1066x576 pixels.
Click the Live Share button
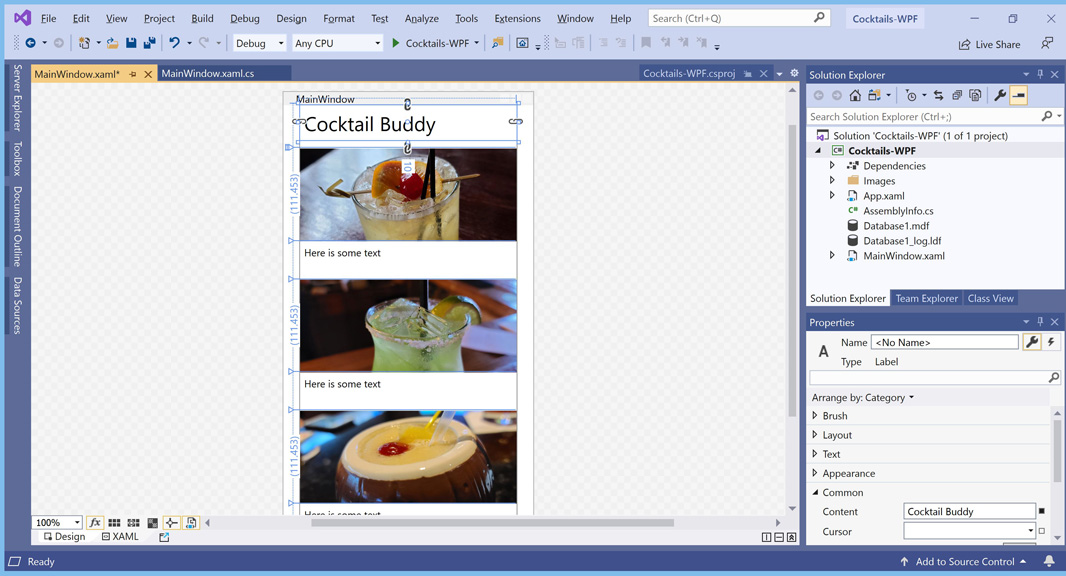tap(989, 44)
